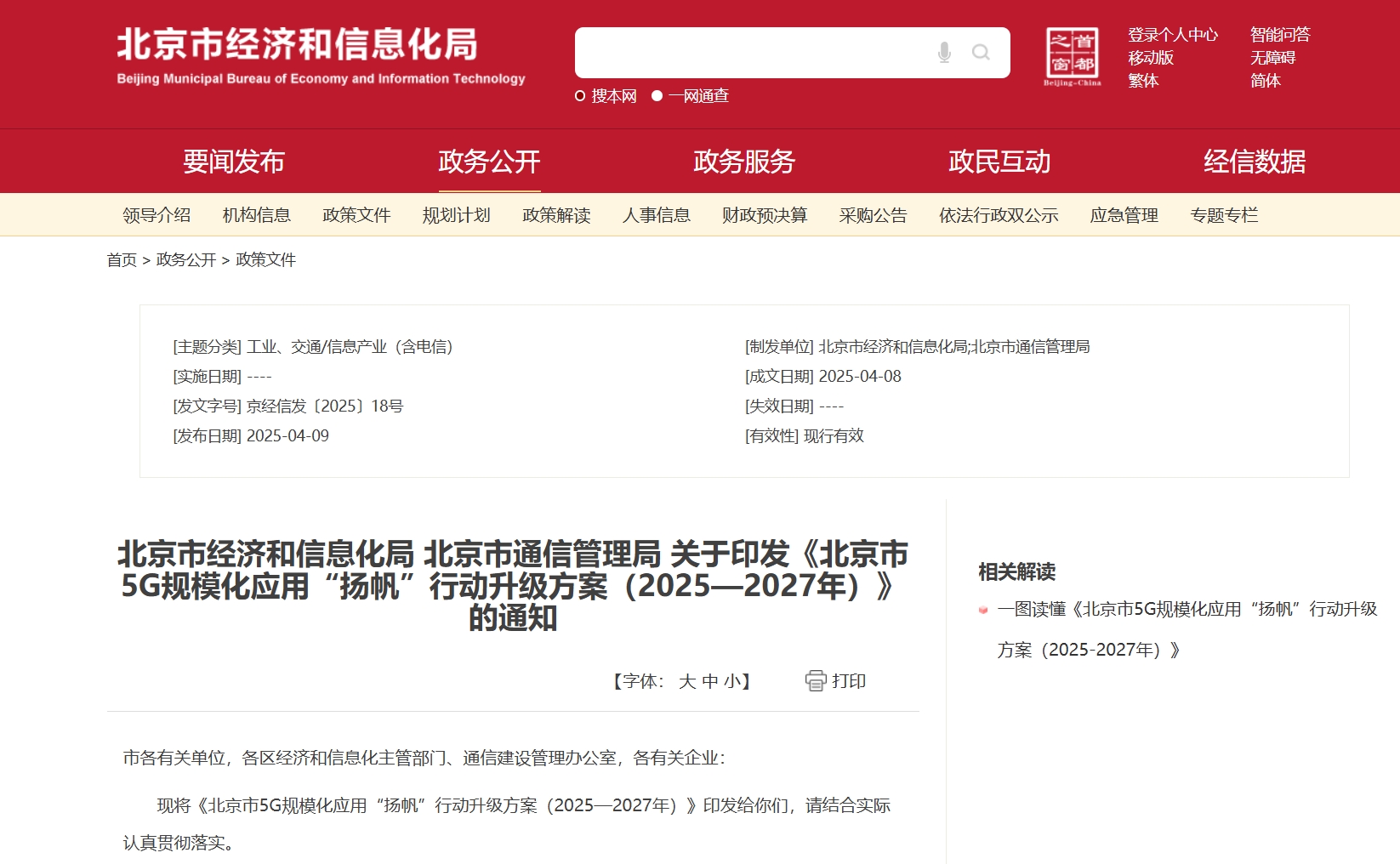The height and width of the screenshot is (864, 1400).
Task: Set font size to 小
Action: [x=731, y=681]
